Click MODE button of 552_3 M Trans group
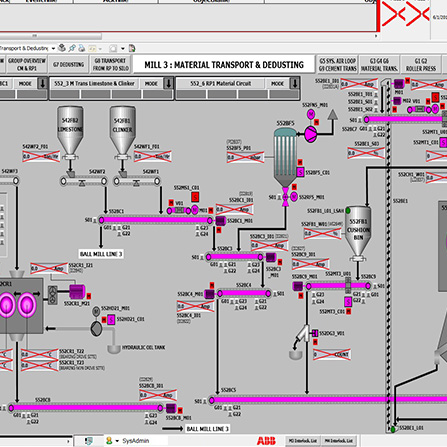This screenshot has height=447, width=447. pyautogui.click(x=151, y=83)
